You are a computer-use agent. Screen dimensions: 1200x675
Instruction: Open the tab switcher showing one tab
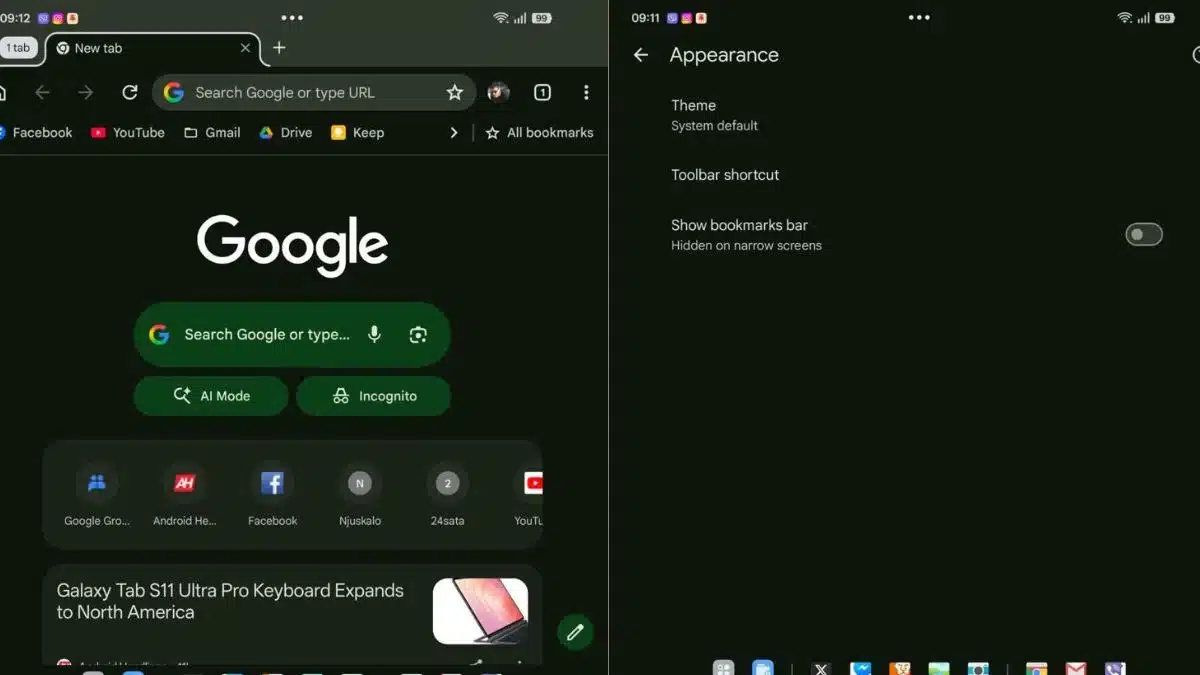tap(541, 92)
